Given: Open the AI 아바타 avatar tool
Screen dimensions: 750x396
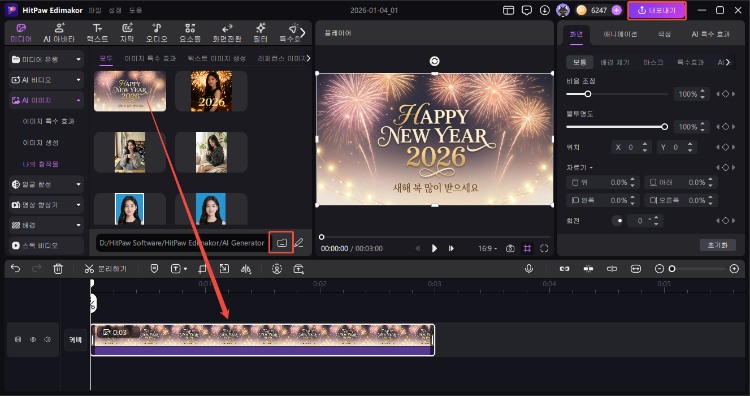Looking at the screenshot, I should (x=59, y=33).
